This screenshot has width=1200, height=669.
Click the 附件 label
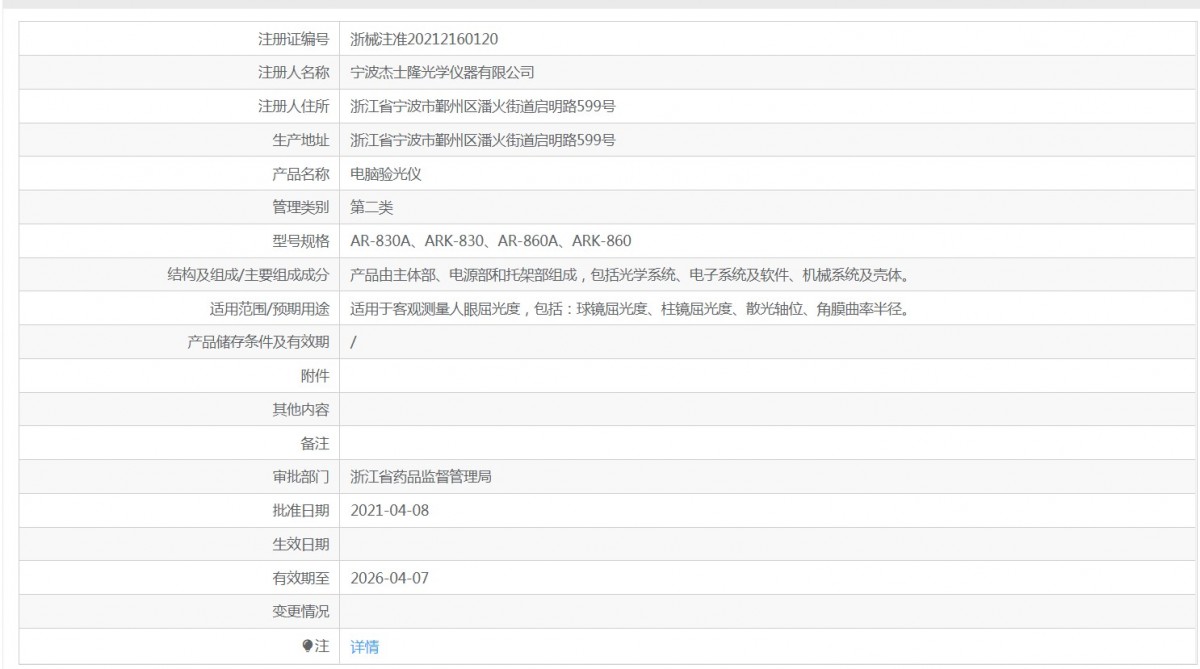coord(315,376)
